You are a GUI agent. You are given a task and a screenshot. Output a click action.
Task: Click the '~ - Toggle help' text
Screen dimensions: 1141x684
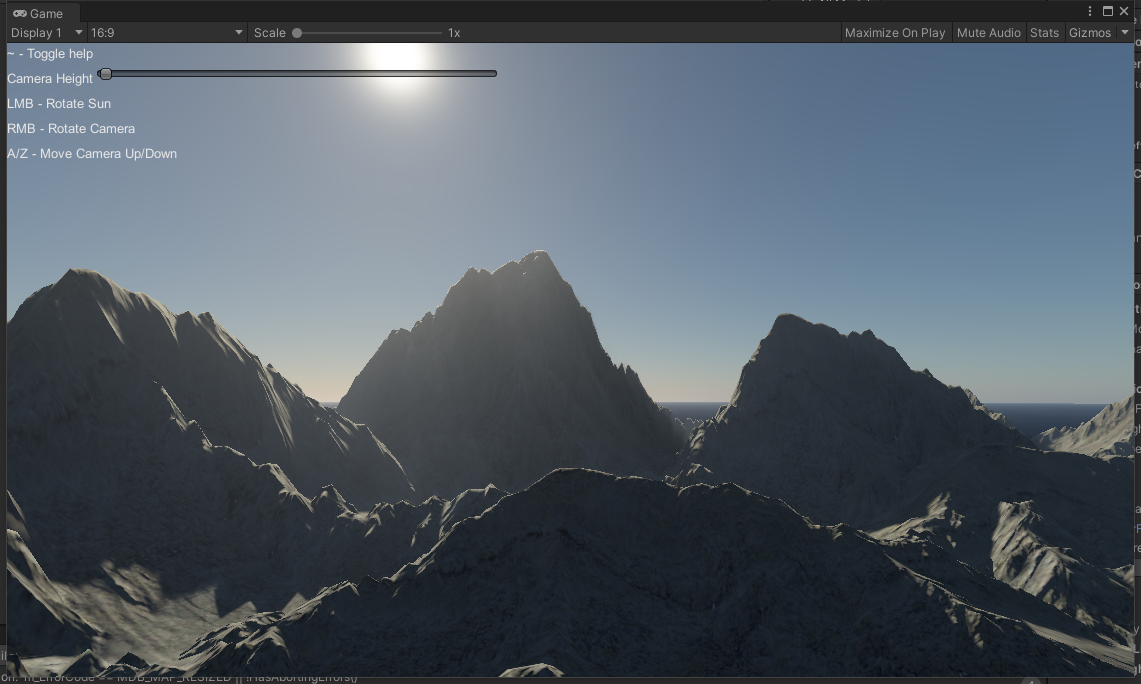pos(50,54)
